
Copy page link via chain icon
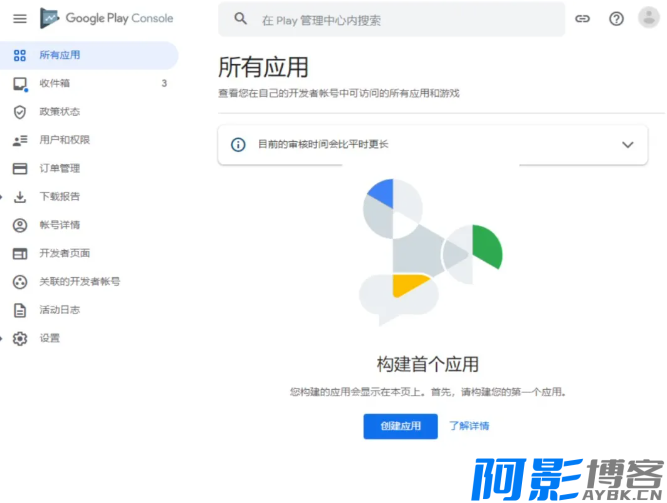coord(582,19)
